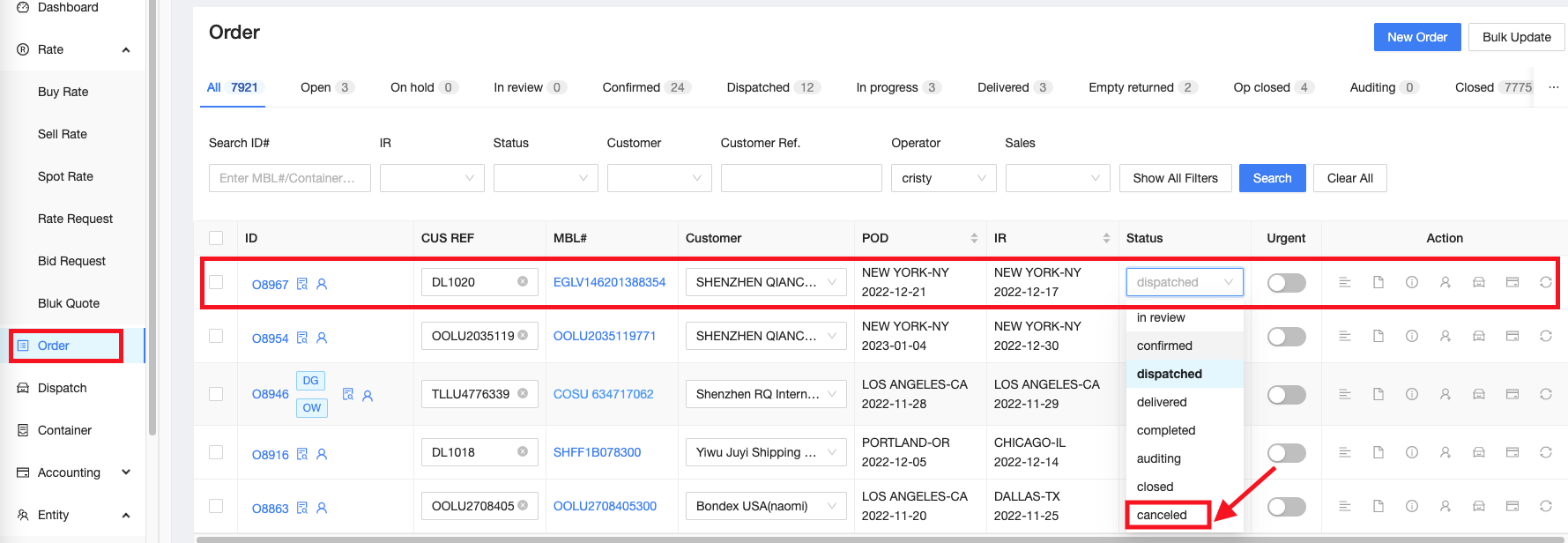
Task: Collapse the Rate section in the sidebar
Action: 126,50
